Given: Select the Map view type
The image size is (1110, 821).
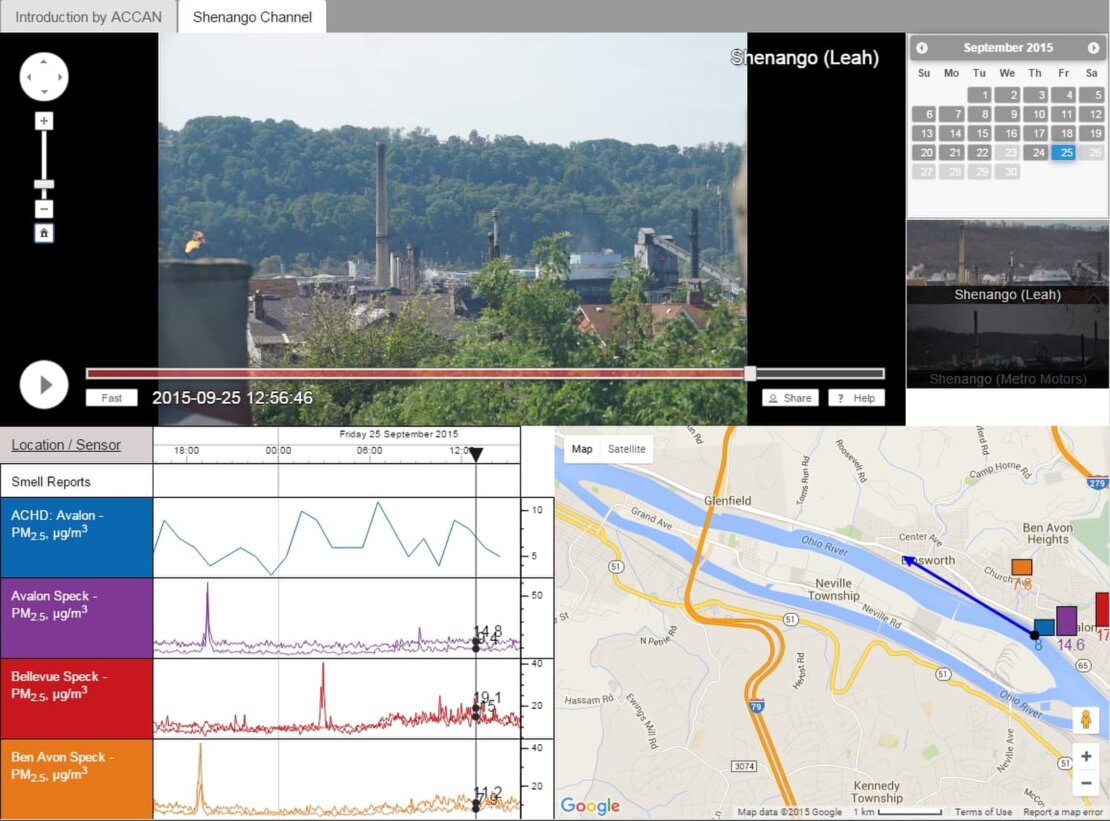Looking at the screenshot, I should (x=582, y=449).
